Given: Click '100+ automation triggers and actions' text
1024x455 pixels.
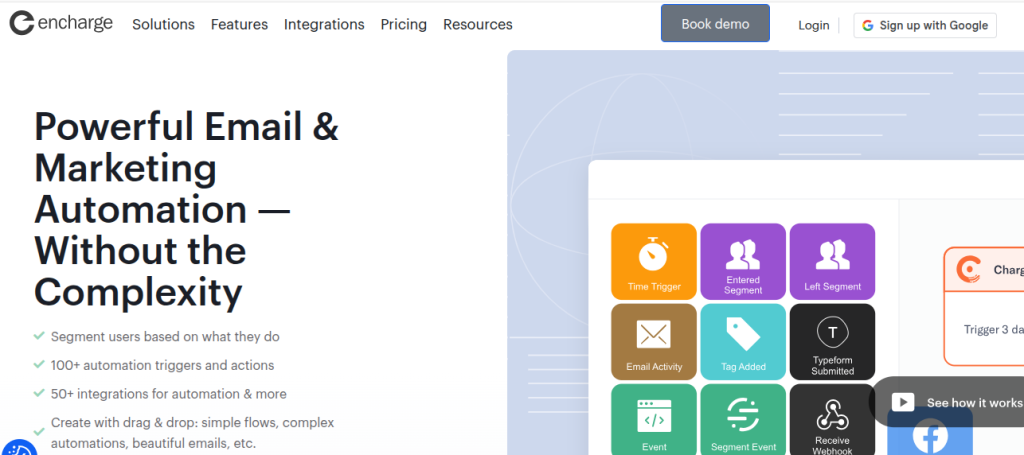Looking at the screenshot, I should click(163, 365).
